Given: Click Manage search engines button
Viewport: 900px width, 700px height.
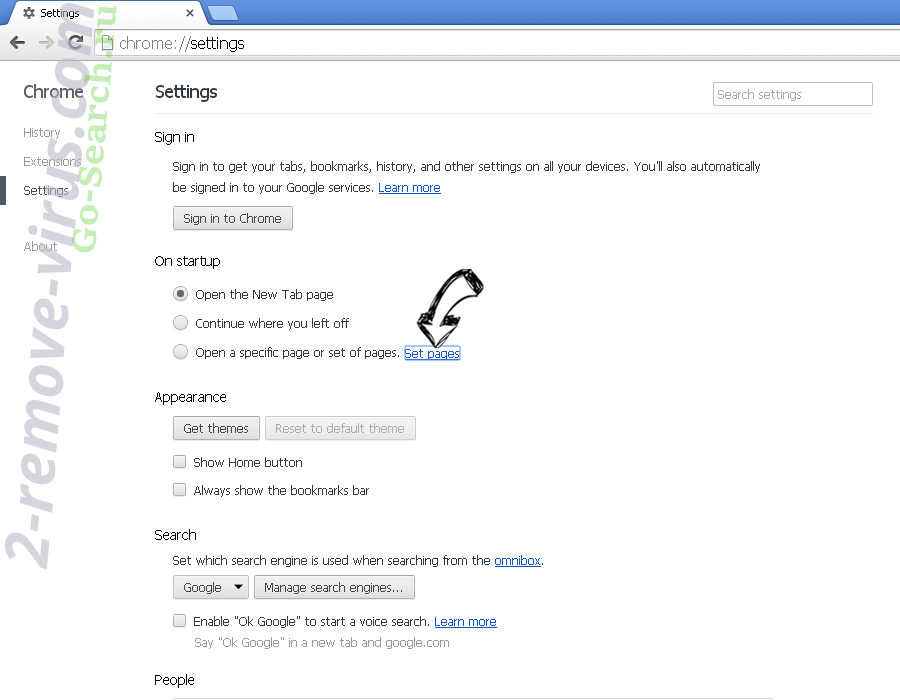Looking at the screenshot, I should click(x=334, y=588).
